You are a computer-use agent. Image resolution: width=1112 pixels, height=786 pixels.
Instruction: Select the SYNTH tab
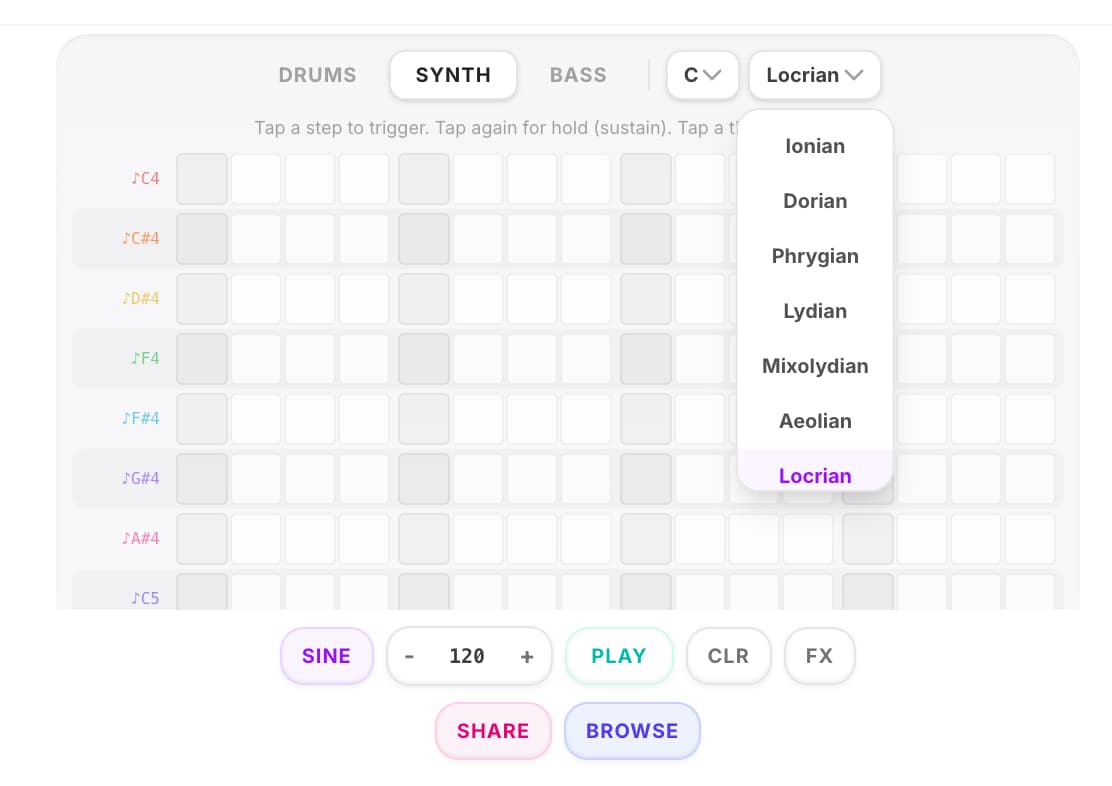coord(453,75)
